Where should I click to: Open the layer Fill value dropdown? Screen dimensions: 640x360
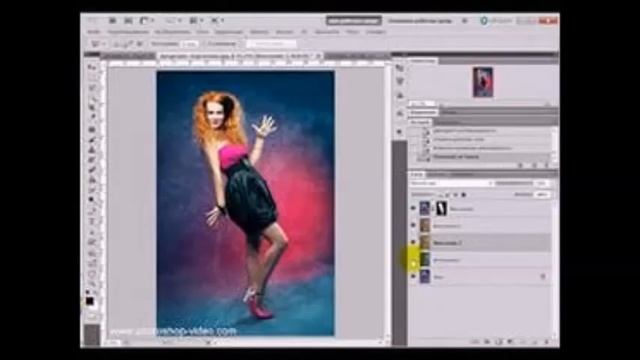[542, 195]
